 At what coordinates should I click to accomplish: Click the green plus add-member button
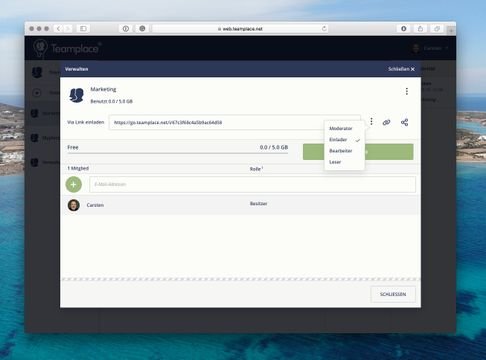74,184
